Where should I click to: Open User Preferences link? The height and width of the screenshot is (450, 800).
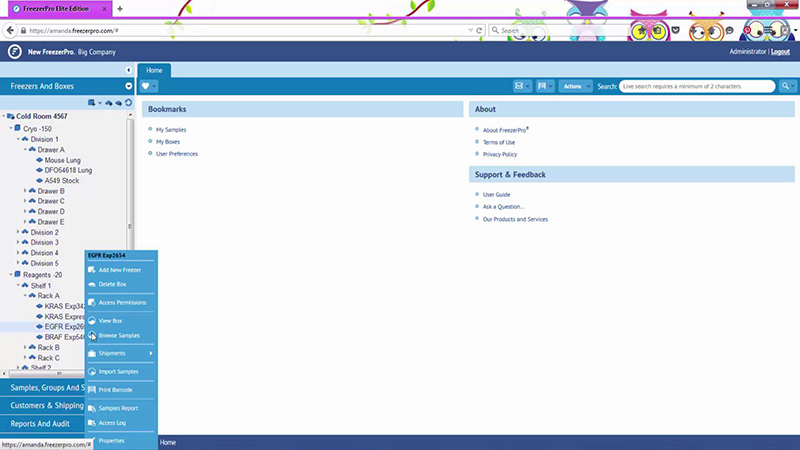177,154
